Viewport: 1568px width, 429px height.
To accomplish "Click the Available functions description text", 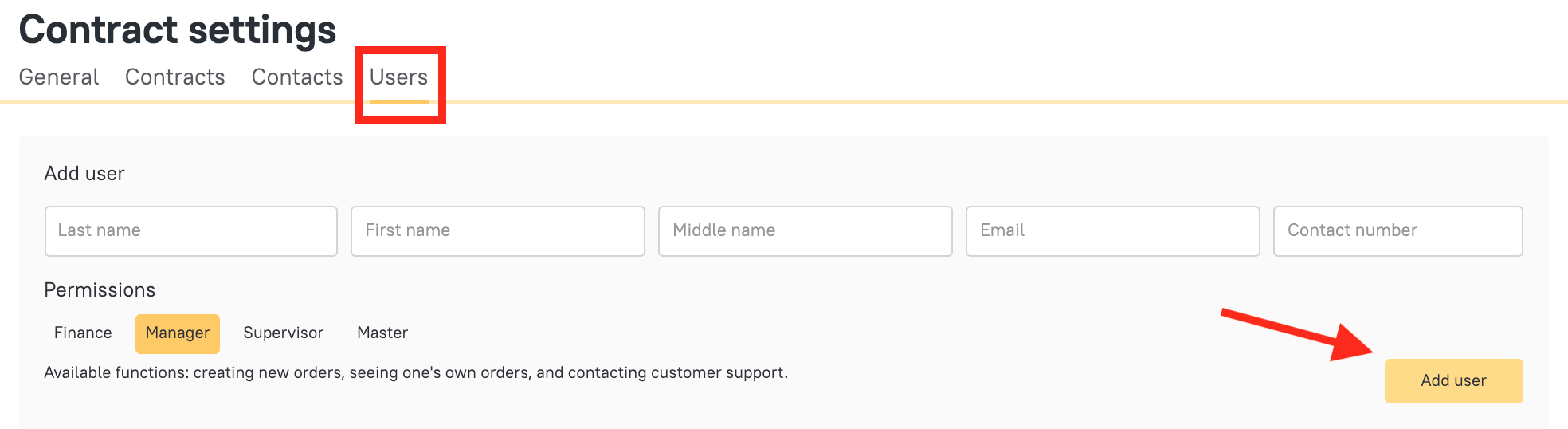I will point(416,373).
